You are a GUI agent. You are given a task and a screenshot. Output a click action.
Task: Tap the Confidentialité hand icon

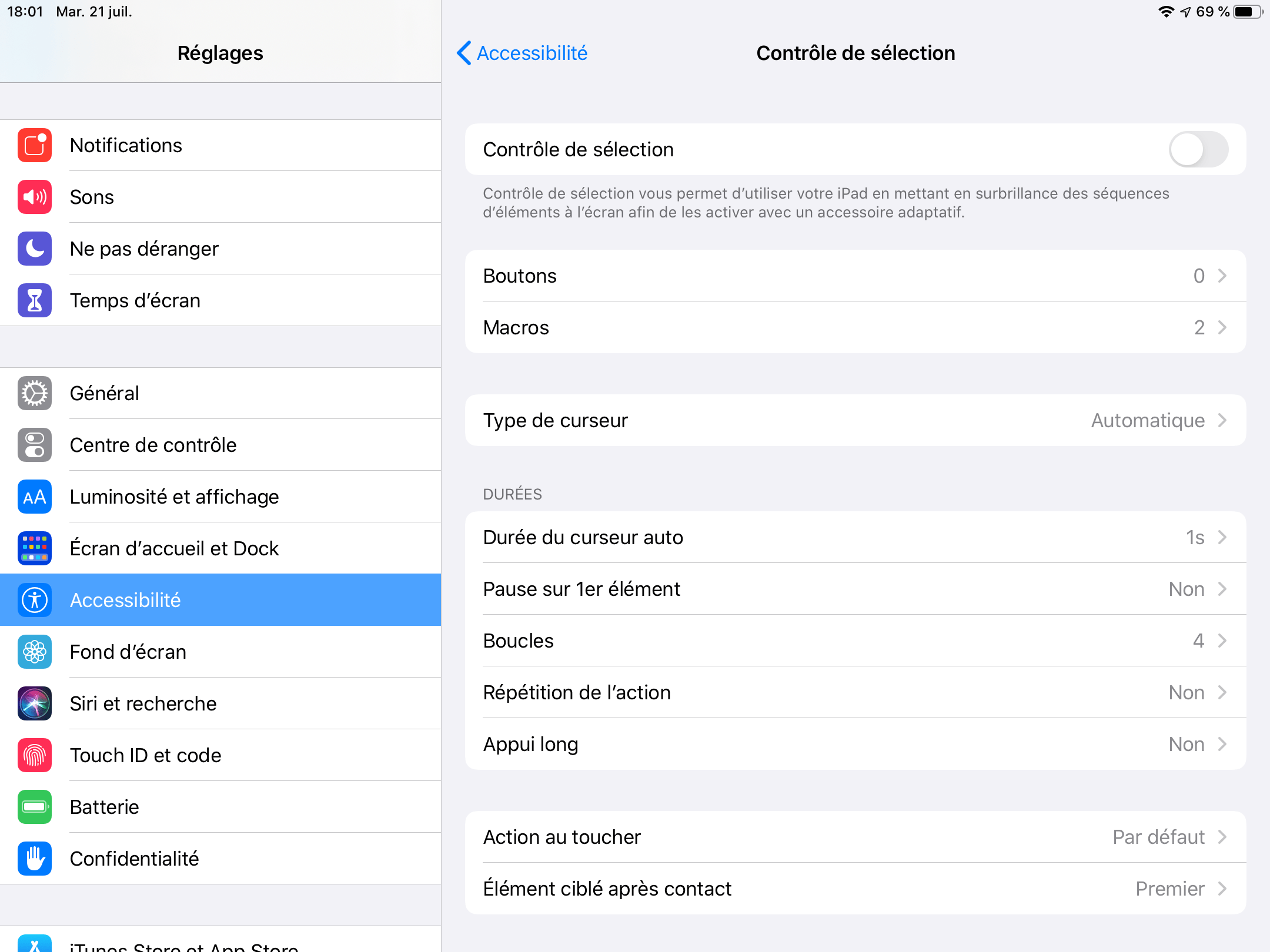35,859
